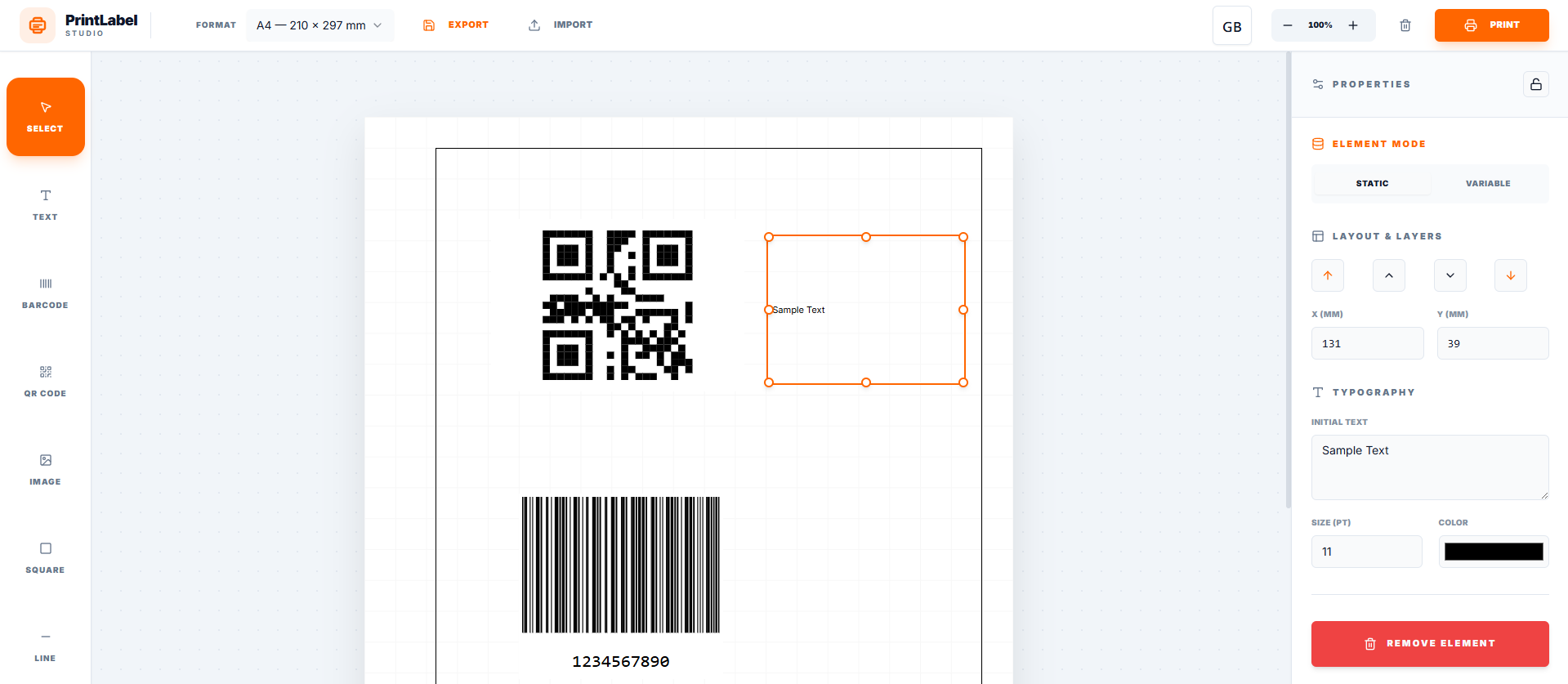Click the Size (pt) field
1568x684 pixels.
tap(1367, 552)
